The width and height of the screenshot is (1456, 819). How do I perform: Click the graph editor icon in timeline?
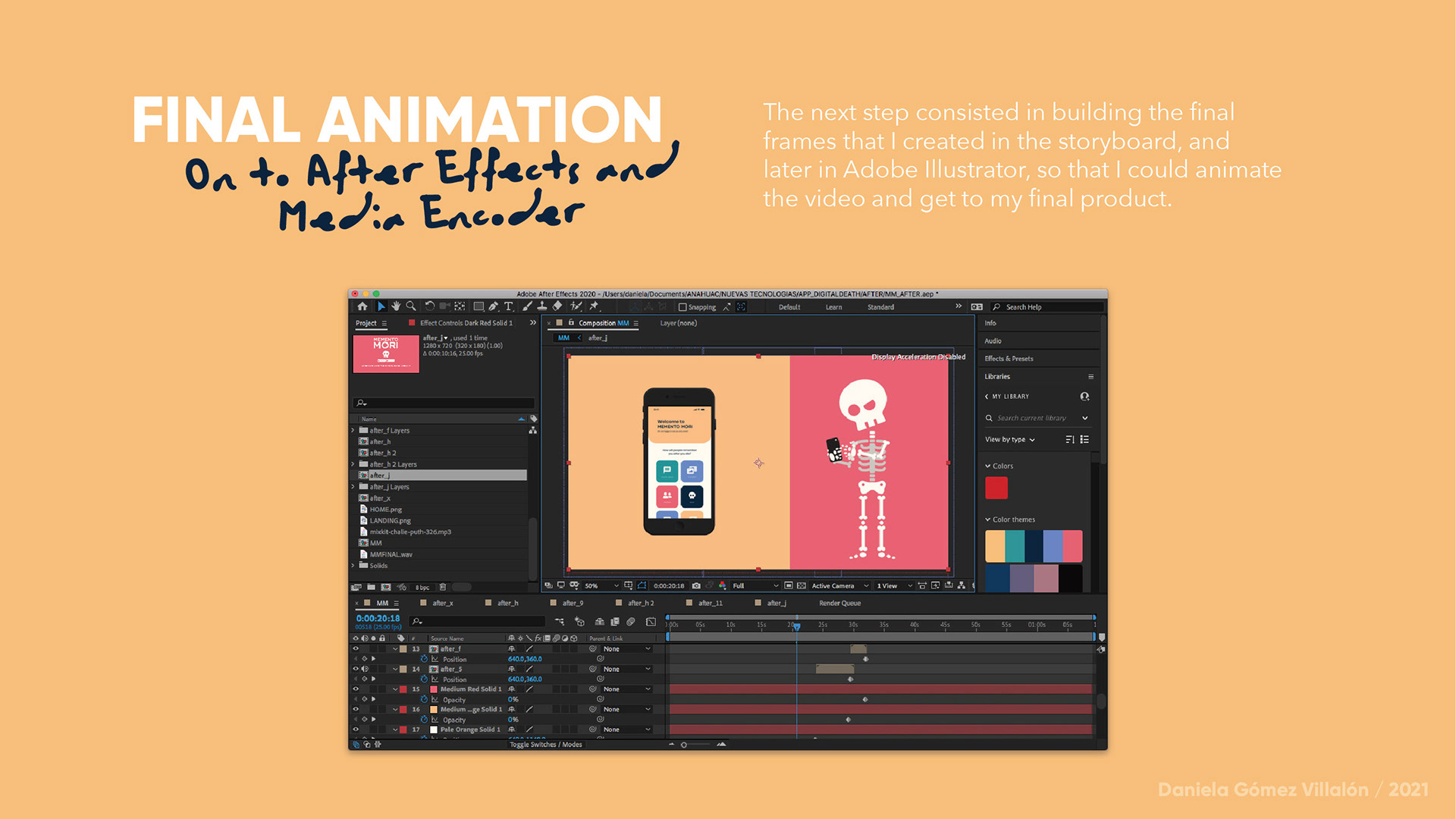tap(651, 622)
